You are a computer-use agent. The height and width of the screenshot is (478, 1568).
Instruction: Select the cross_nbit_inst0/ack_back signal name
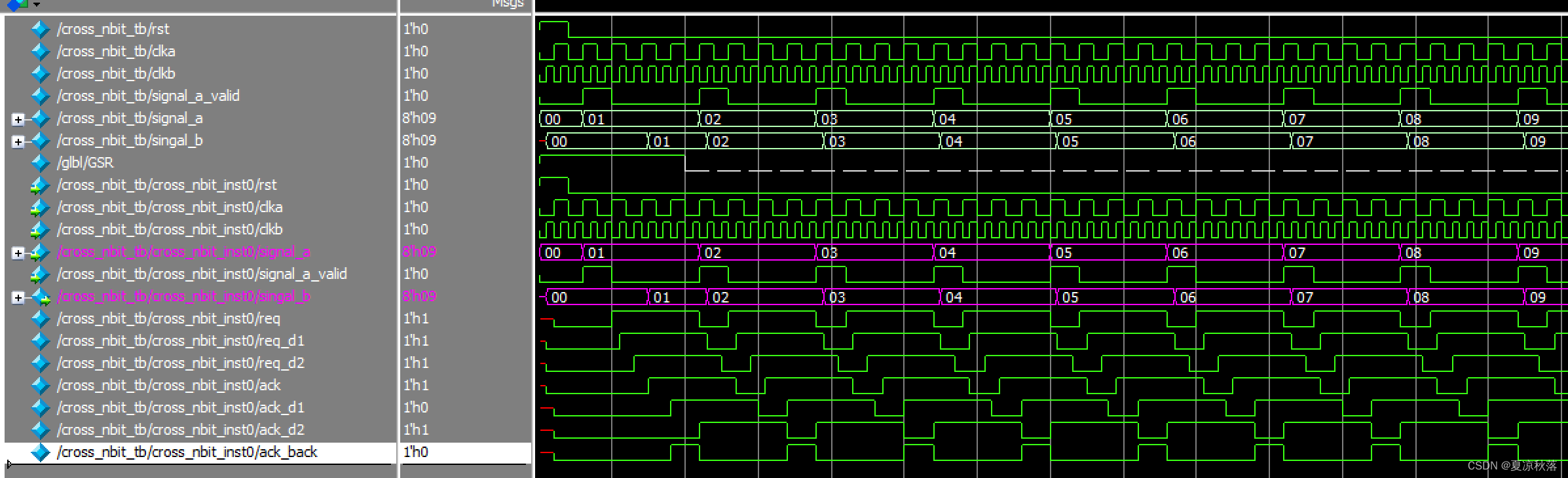pyautogui.click(x=187, y=452)
